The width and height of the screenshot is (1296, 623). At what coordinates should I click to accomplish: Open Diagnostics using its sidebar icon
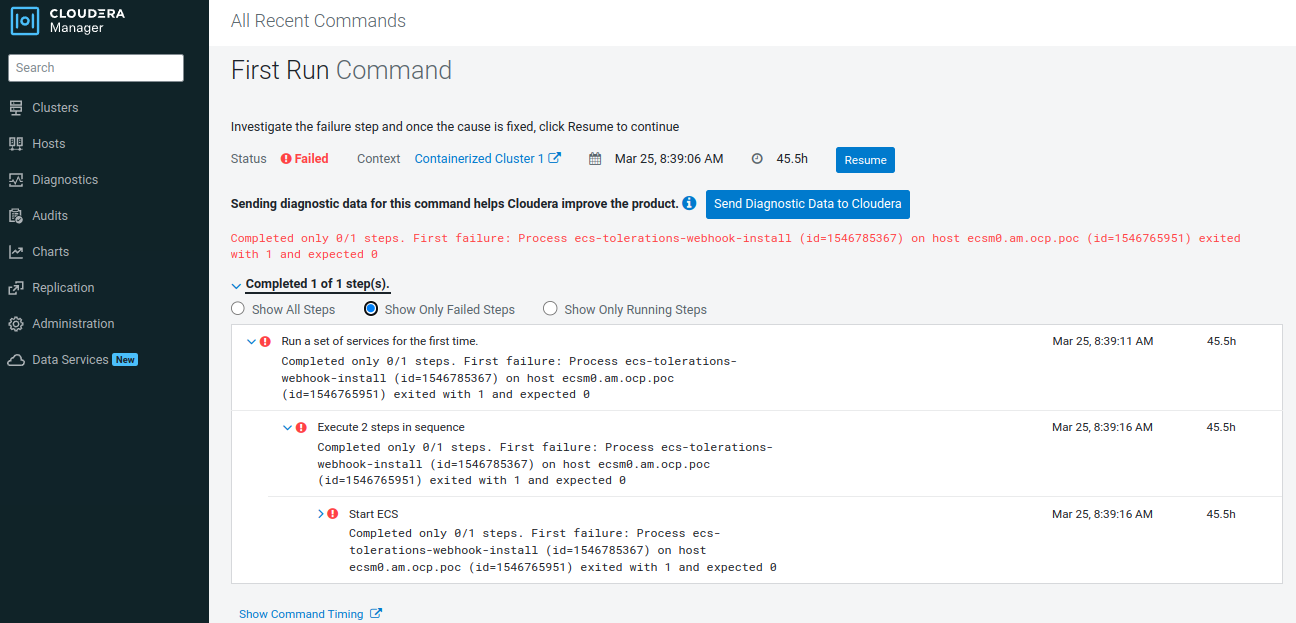pyautogui.click(x=16, y=179)
